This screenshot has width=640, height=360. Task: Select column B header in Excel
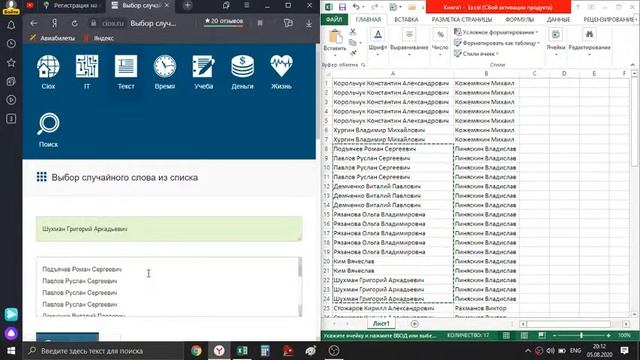coord(486,73)
